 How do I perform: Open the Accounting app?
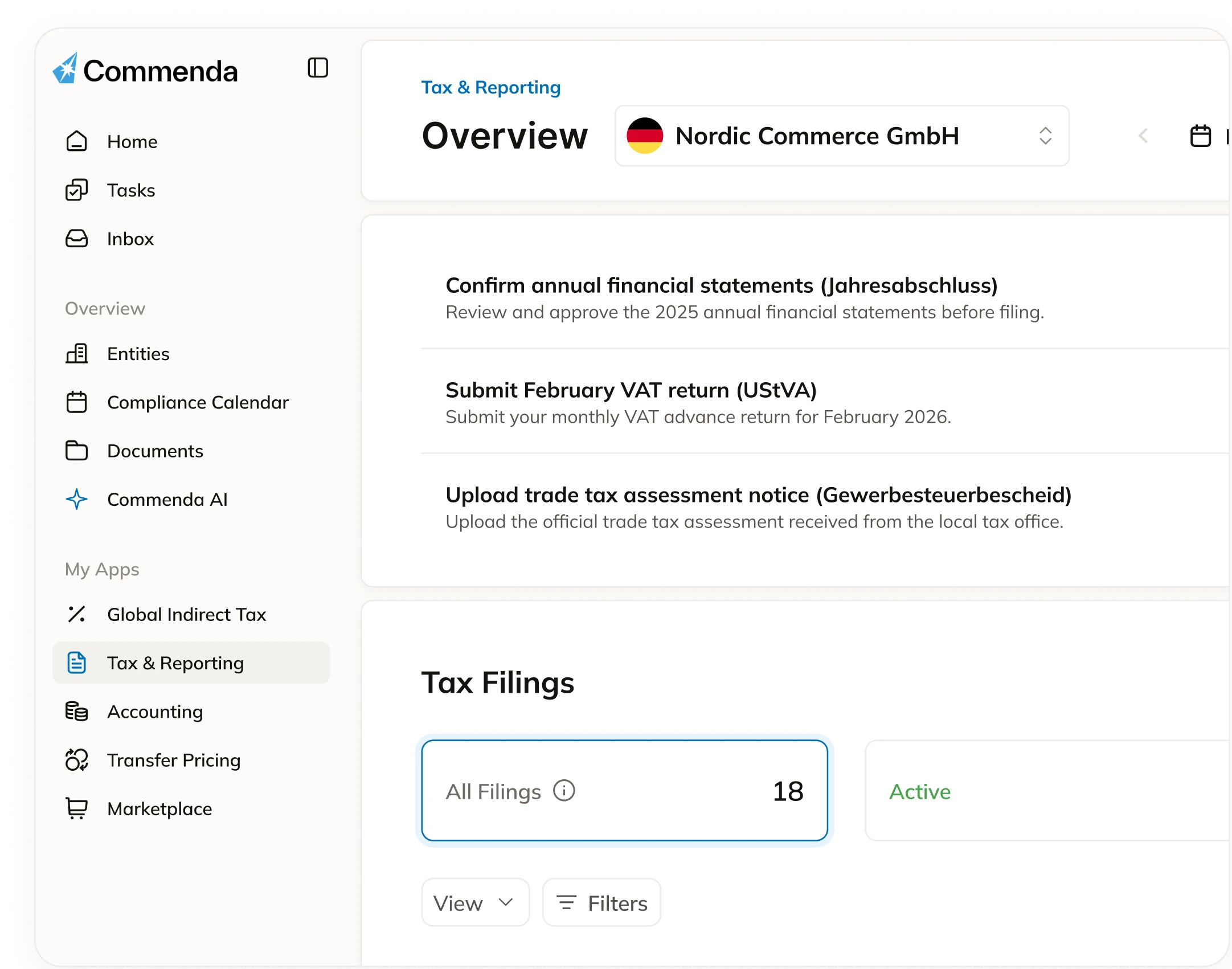191,712
